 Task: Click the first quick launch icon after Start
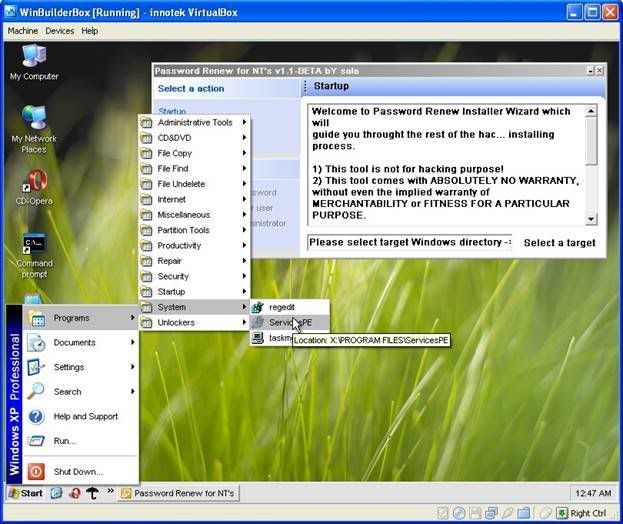pos(56,493)
